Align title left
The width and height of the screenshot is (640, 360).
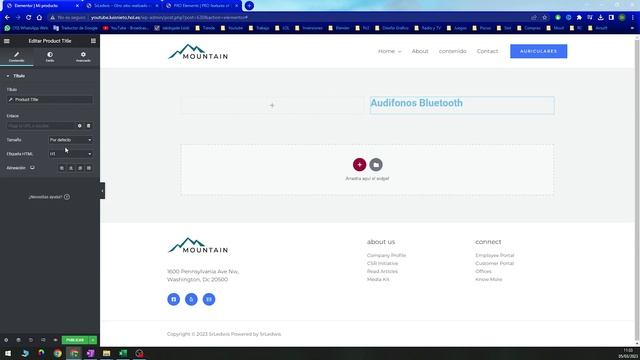point(62,168)
